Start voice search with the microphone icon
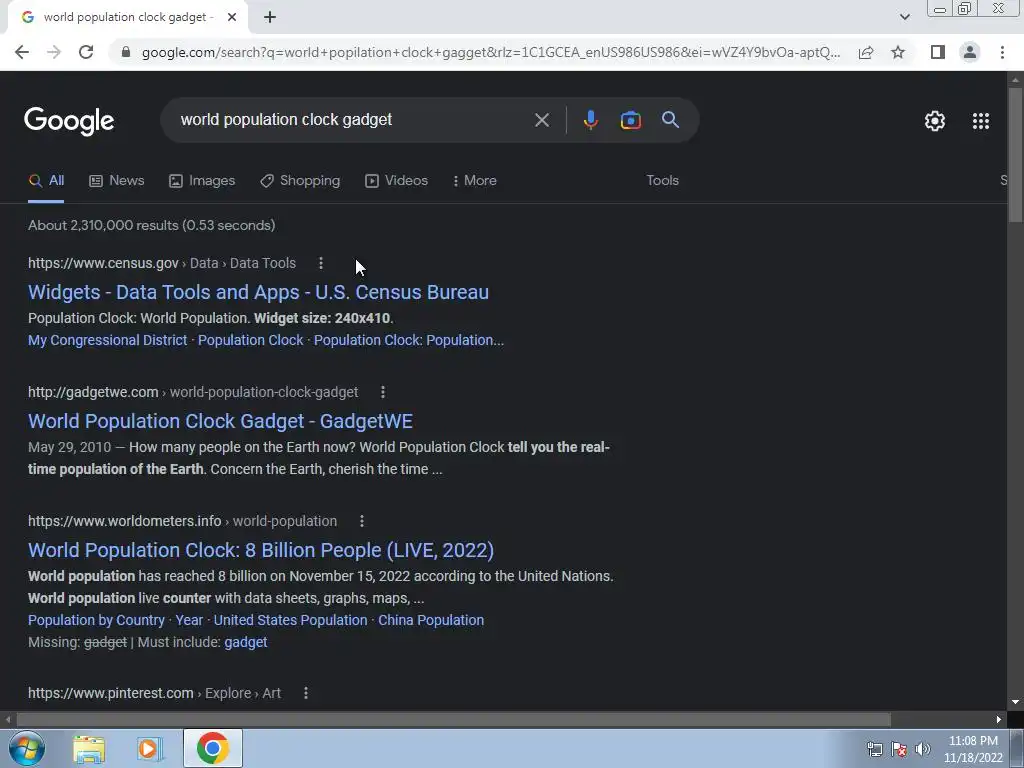Viewport: 1024px width, 768px height. (590, 120)
